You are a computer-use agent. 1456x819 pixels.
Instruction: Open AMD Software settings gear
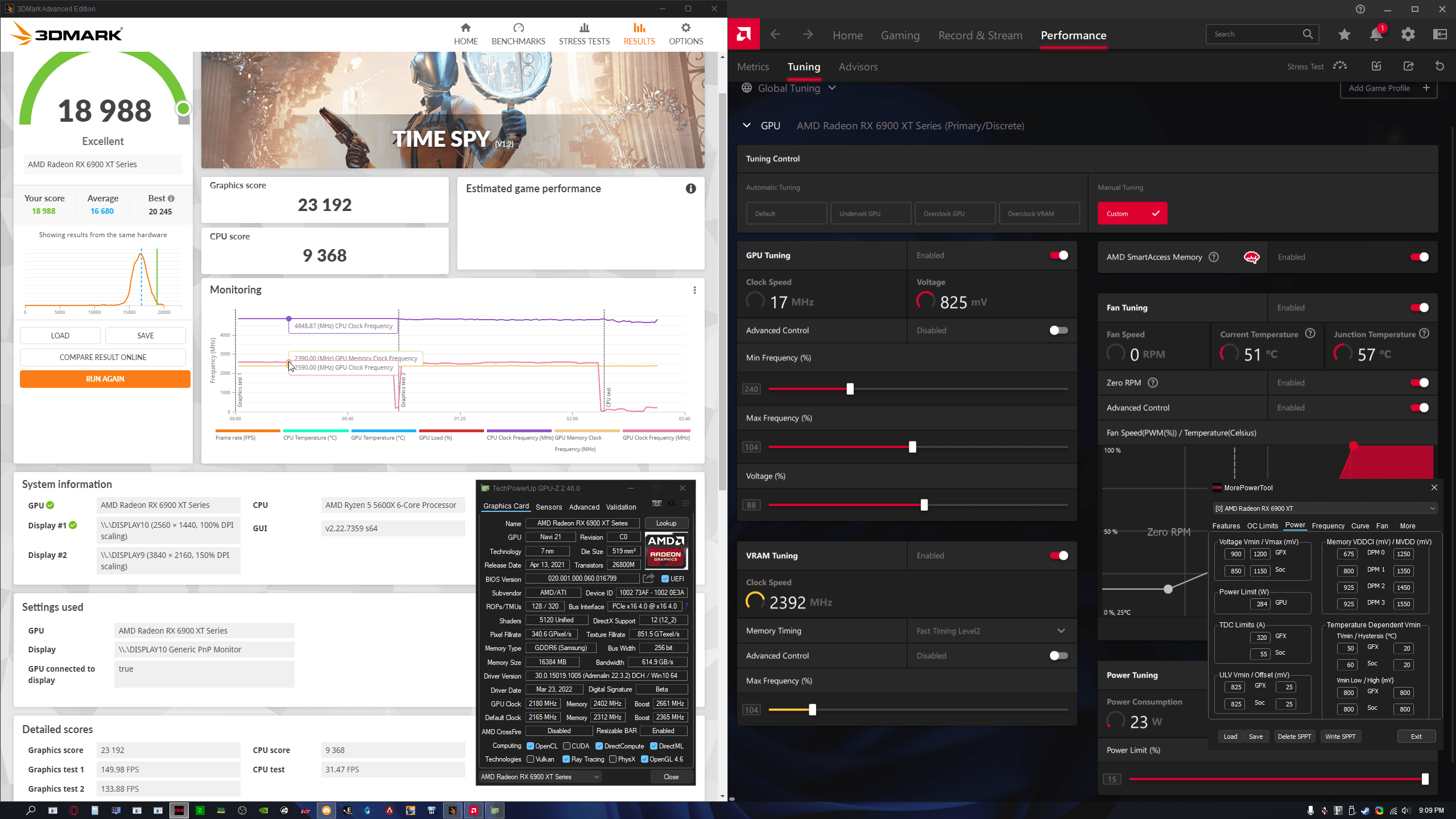click(x=1408, y=34)
